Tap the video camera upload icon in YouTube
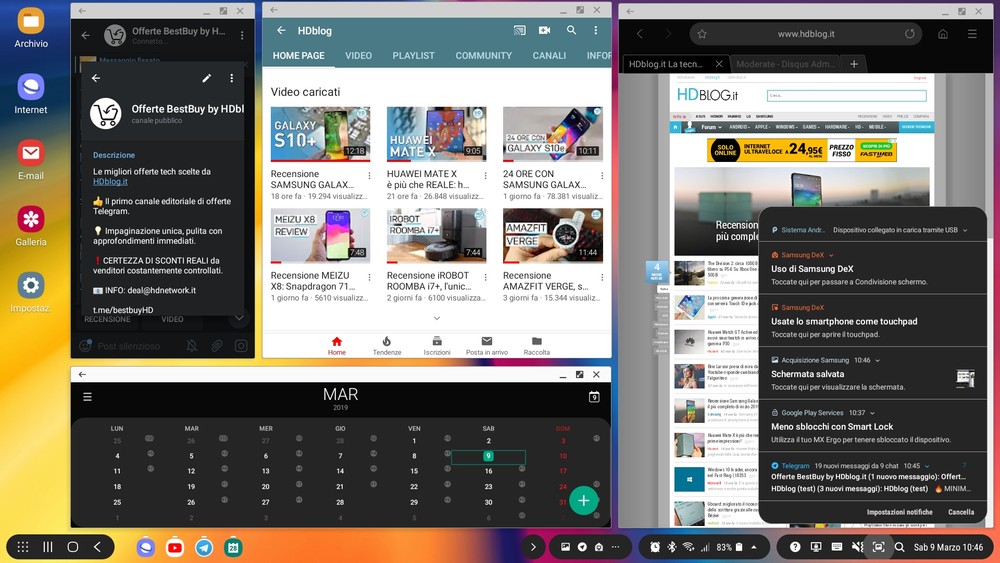This screenshot has height=563, width=1000. (544, 30)
